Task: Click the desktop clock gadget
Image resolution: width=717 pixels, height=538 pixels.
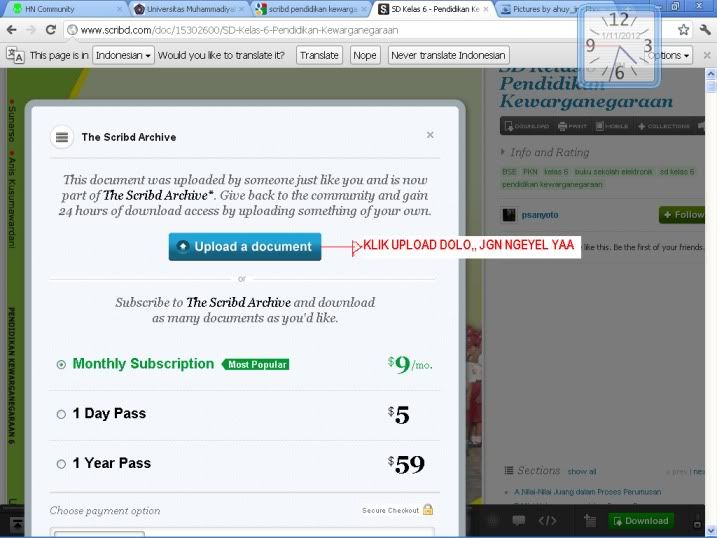Action: [619, 46]
